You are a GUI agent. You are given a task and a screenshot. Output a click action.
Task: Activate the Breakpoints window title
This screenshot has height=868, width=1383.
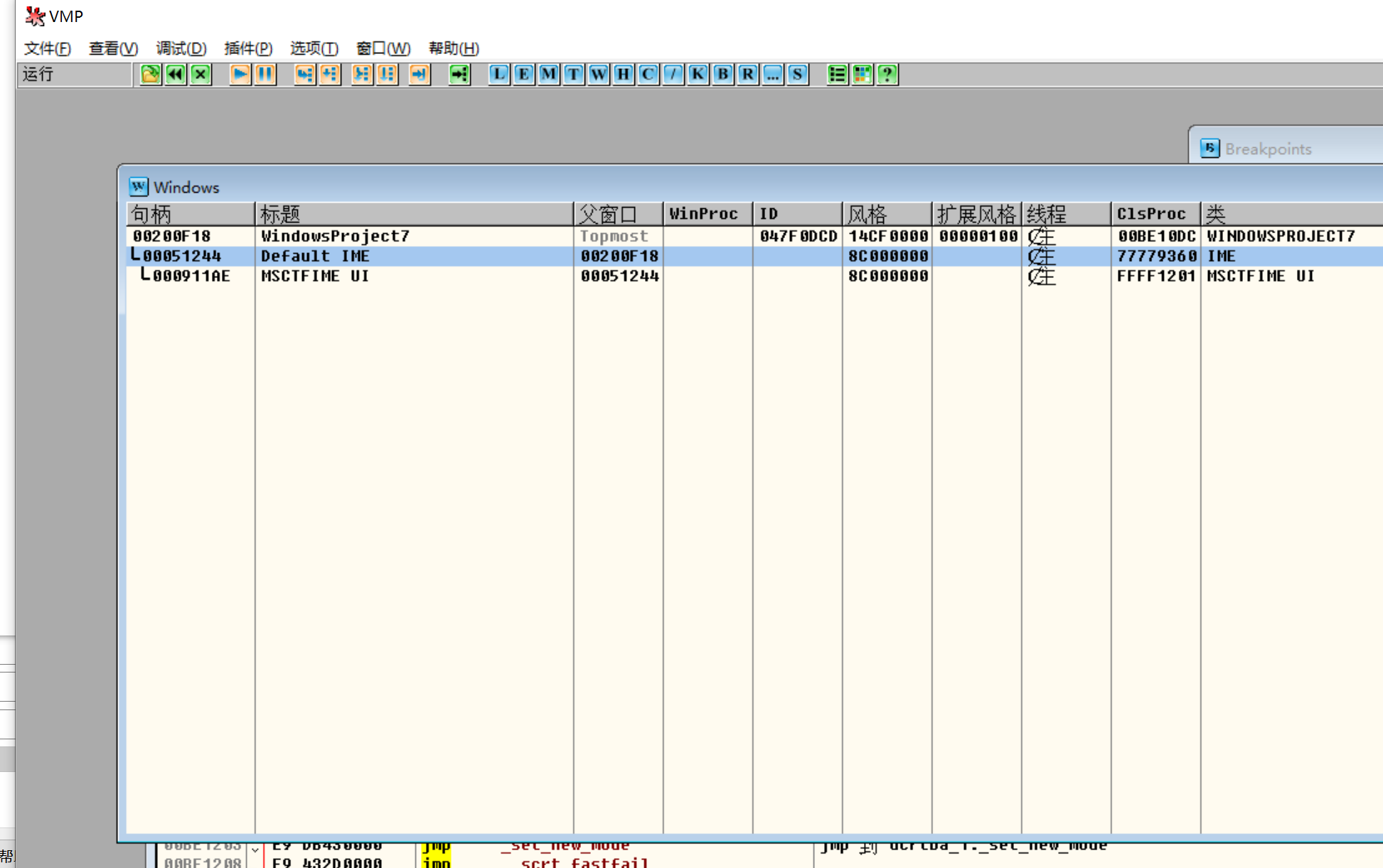(x=1267, y=149)
